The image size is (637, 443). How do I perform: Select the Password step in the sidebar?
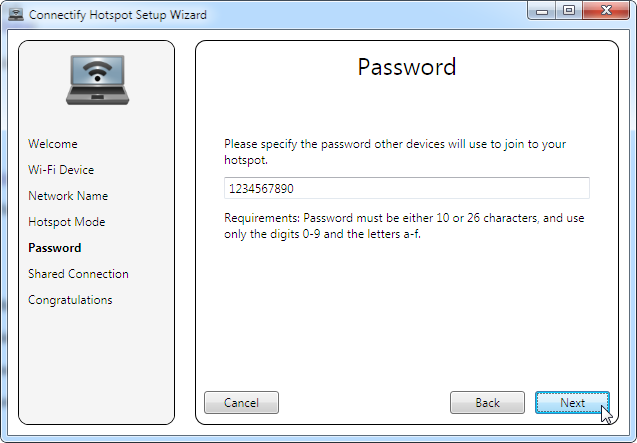(55, 248)
